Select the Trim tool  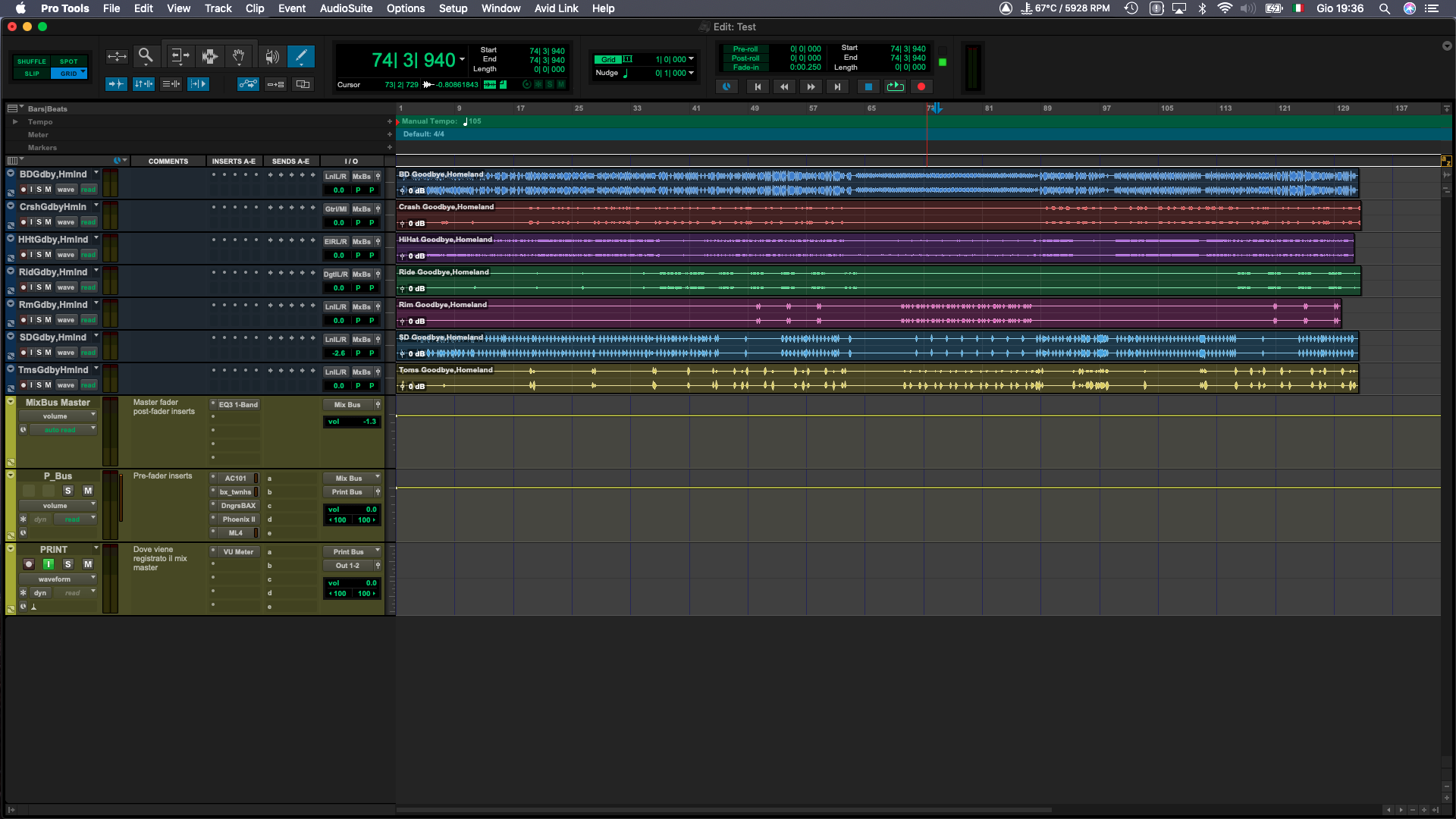tap(179, 56)
